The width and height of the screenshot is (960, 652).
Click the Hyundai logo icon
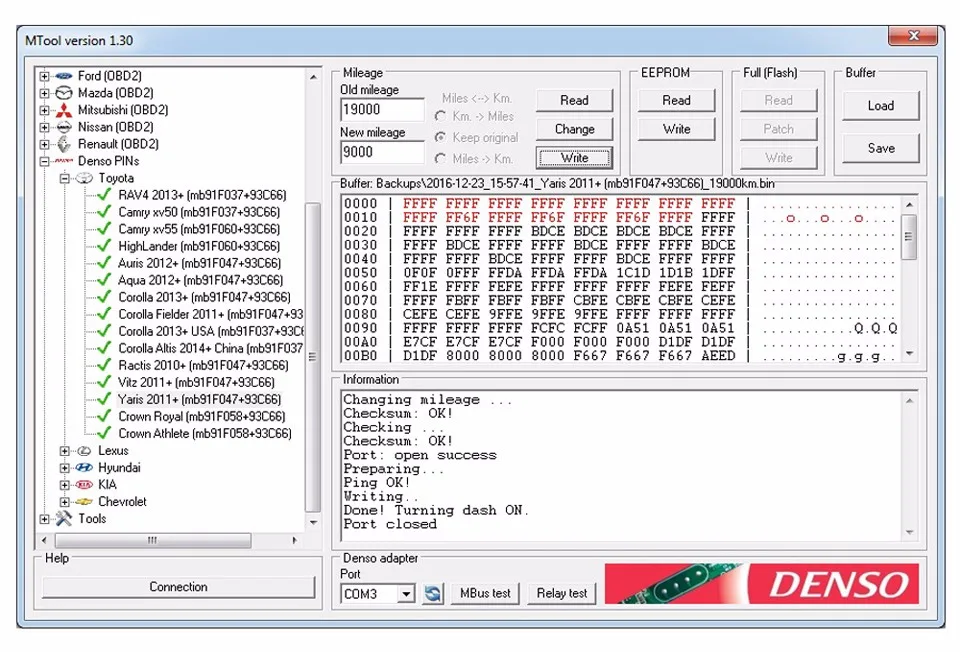coord(84,468)
